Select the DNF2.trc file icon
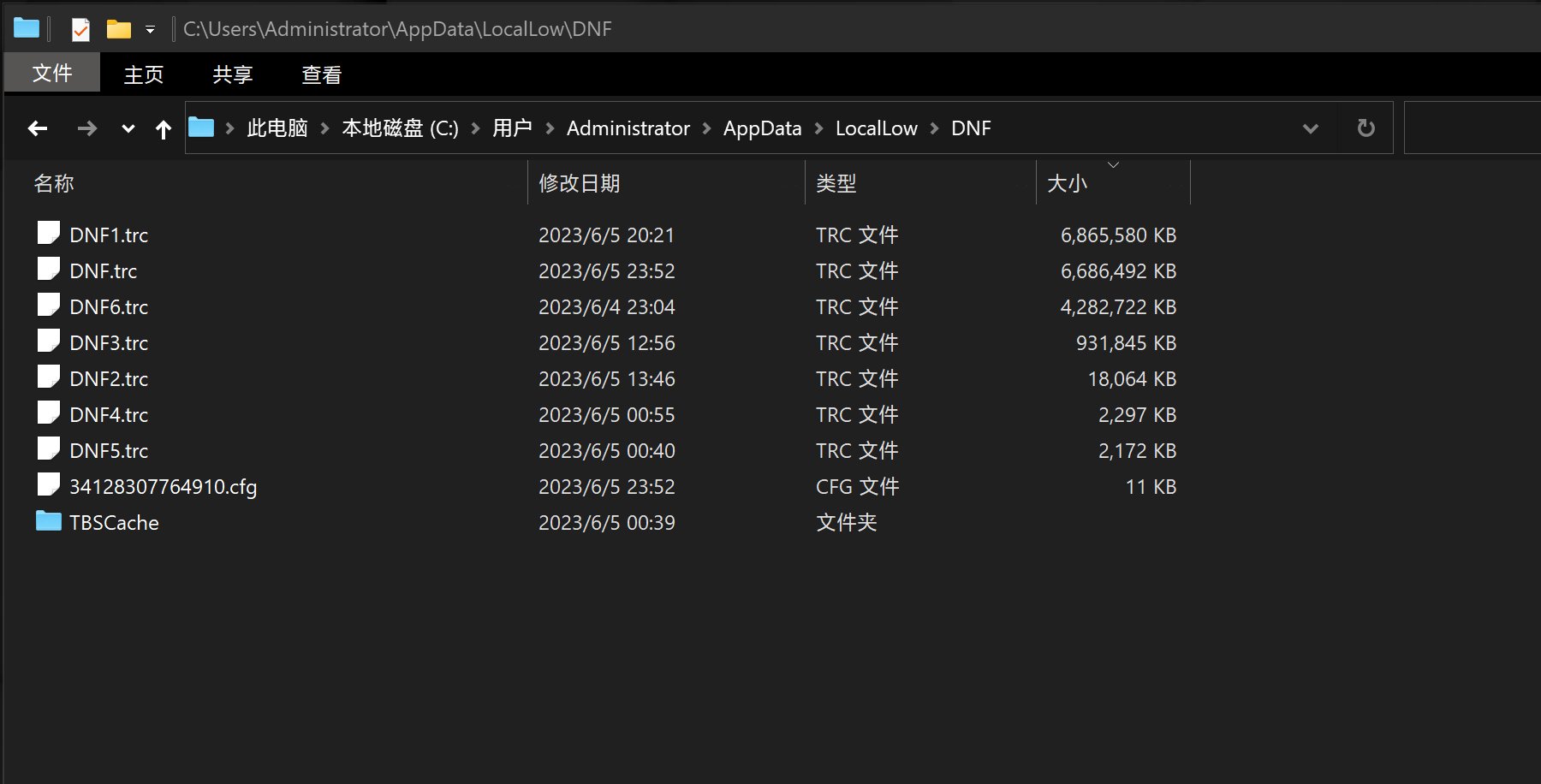 pos(49,377)
